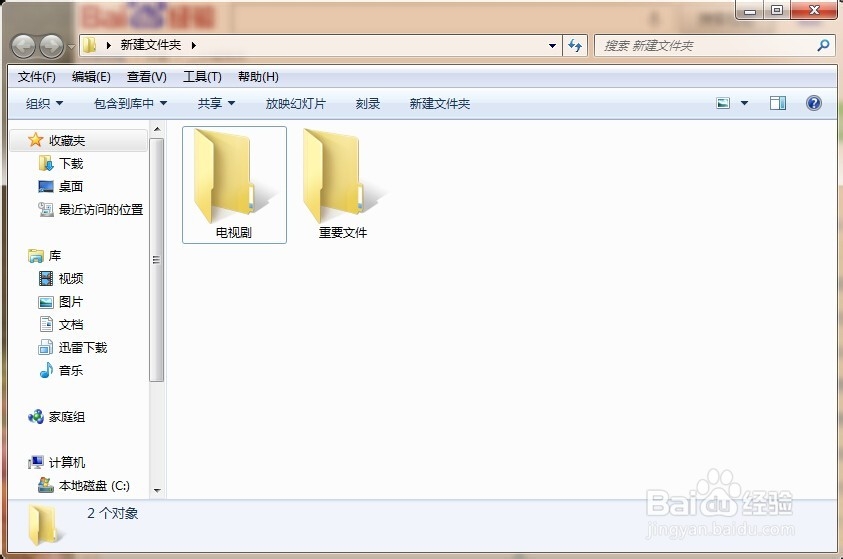Open 下载 in favorites
The height and width of the screenshot is (559, 843).
point(70,163)
